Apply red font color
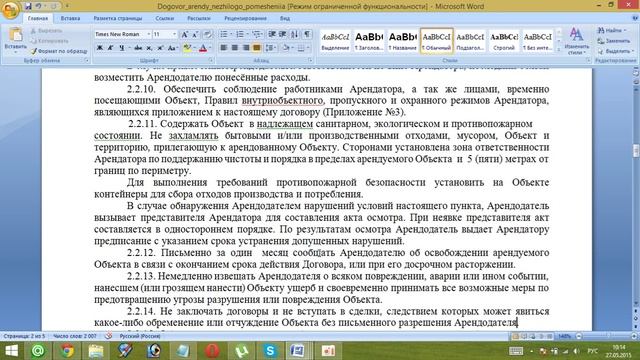 [203, 48]
